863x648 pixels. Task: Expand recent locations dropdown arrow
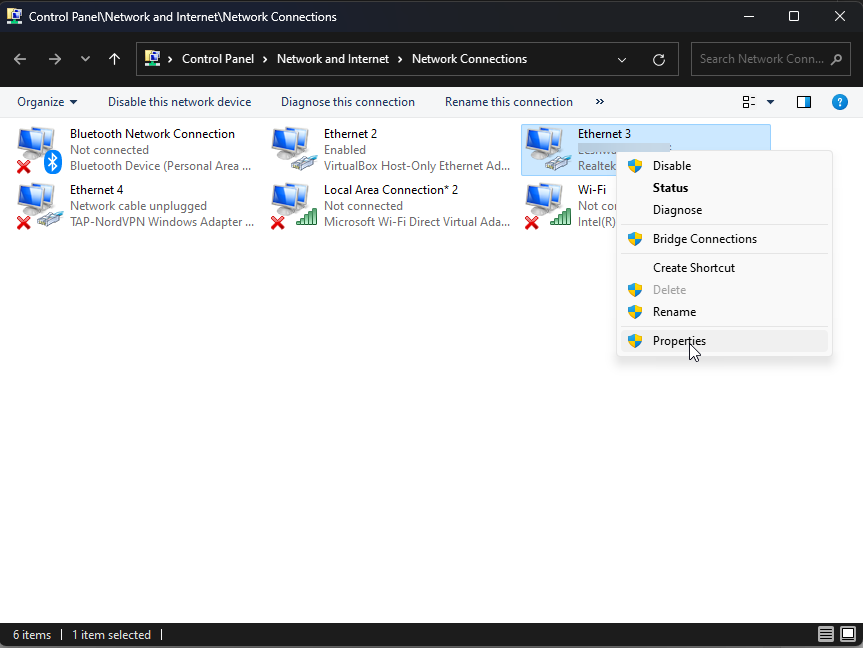coord(85,59)
